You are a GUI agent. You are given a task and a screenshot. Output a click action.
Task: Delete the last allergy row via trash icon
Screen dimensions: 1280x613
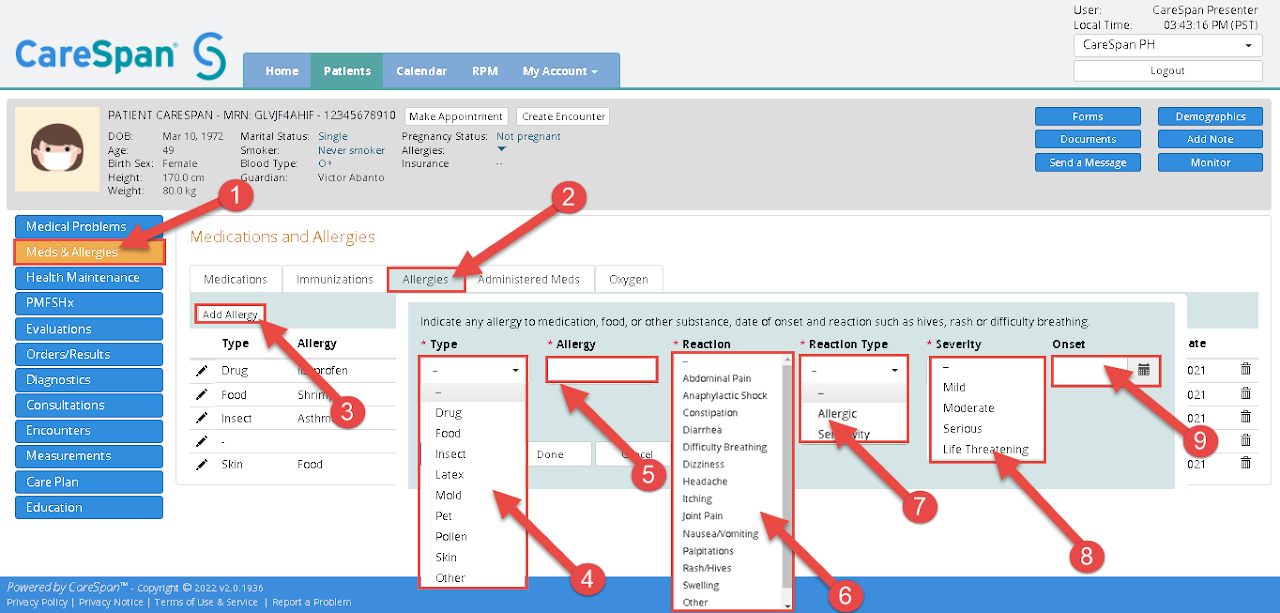point(1245,463)
